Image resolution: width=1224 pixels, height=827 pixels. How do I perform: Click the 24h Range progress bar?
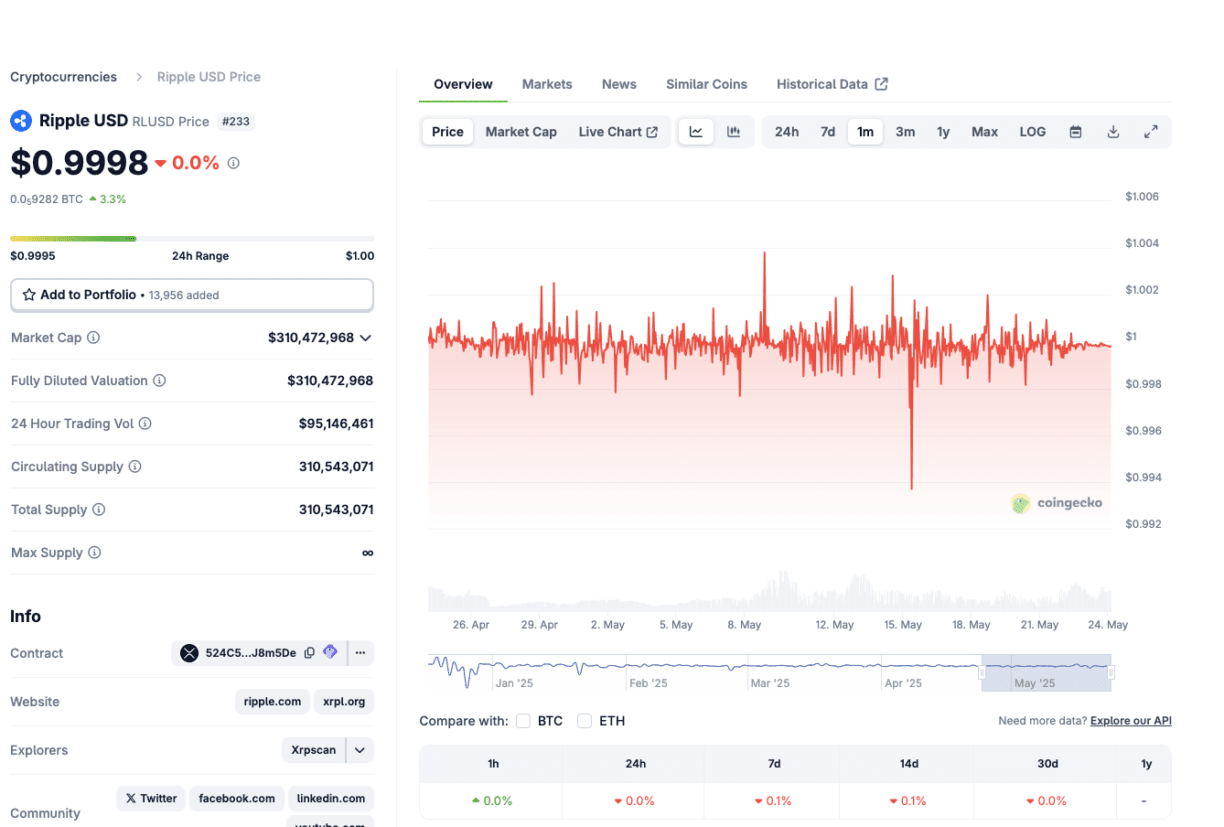point(192,239)
